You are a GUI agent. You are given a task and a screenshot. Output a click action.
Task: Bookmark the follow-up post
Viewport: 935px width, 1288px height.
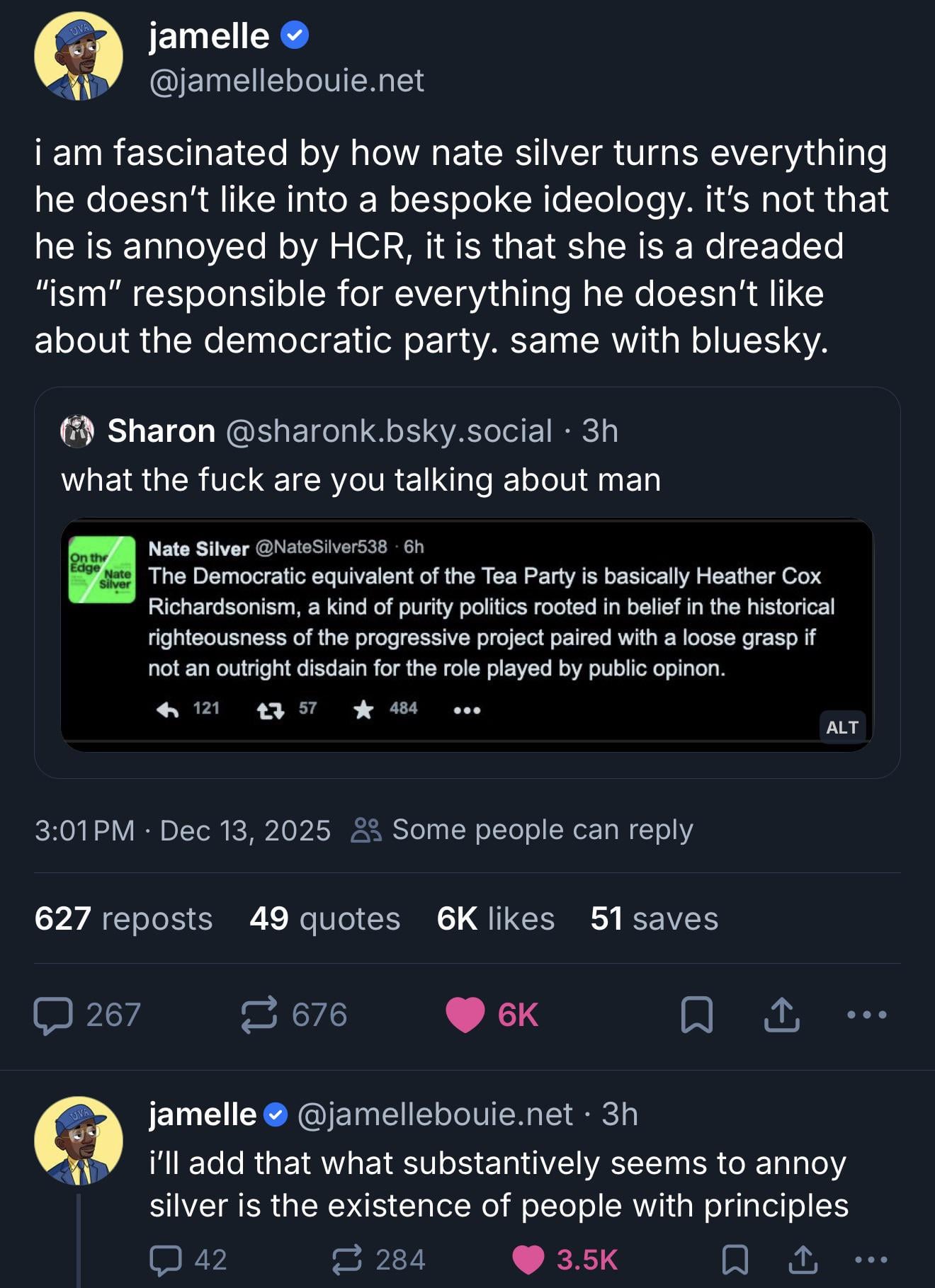(x=735, y=1260)
